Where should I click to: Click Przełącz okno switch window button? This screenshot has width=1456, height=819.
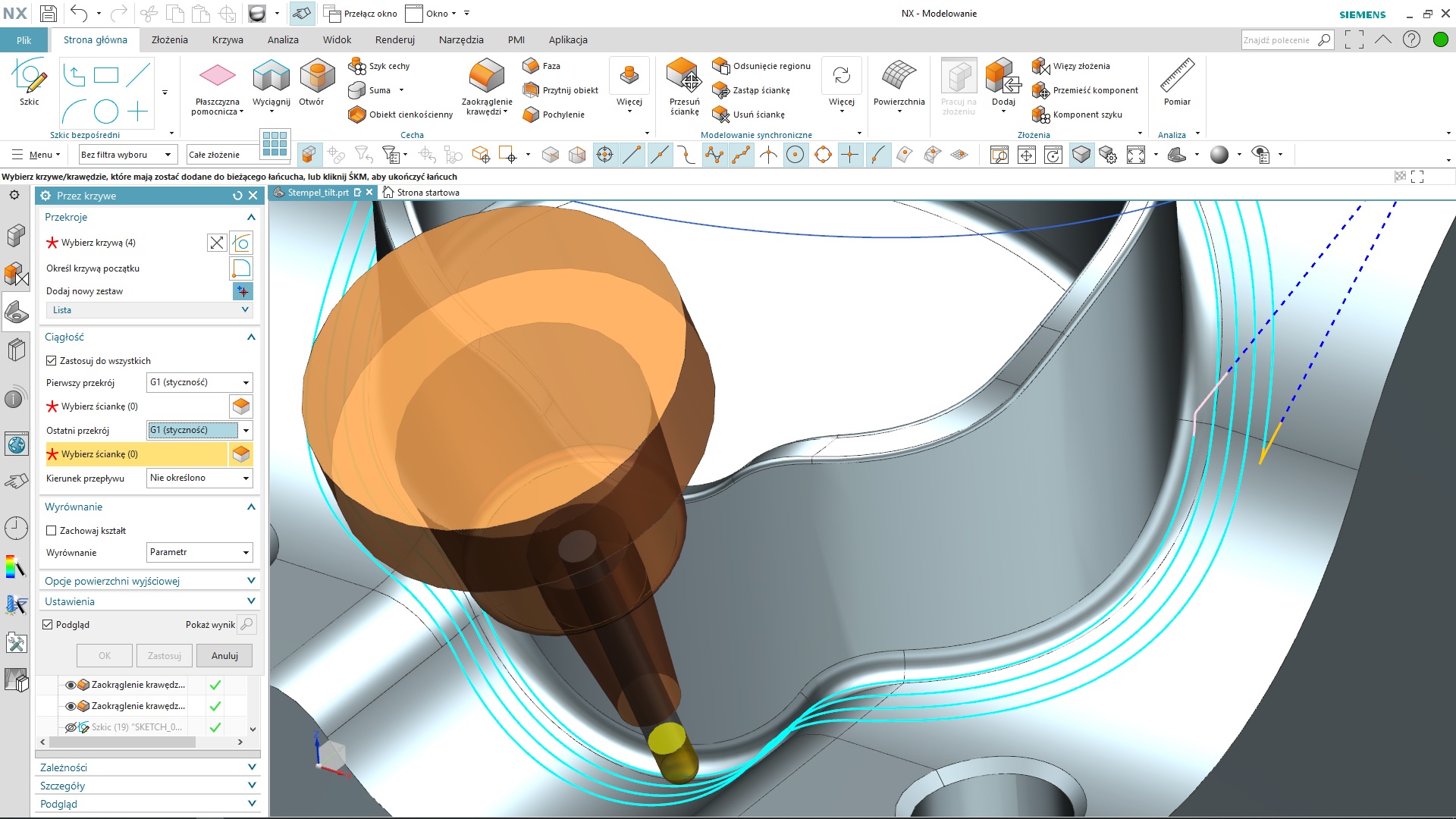[x=360, y=14]
